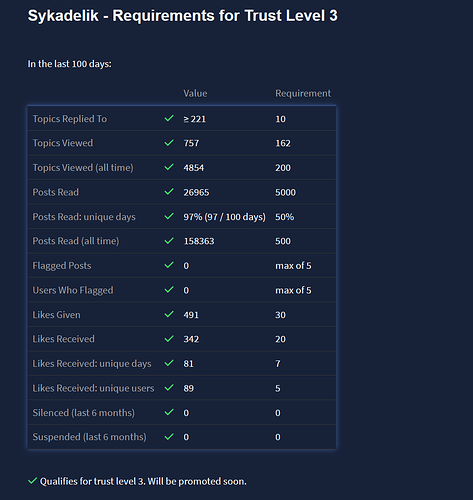Viewport: 473px width, 500px height.
Task: Click the check for Posts Read: unique days
Action: point(169,216)
